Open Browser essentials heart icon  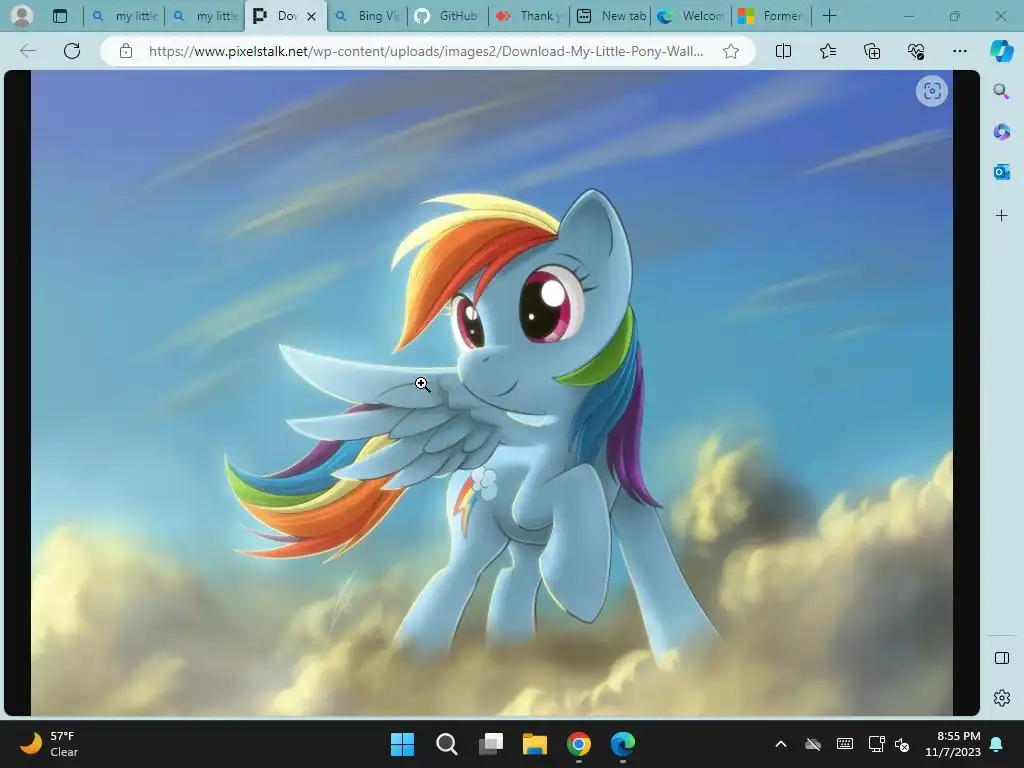click(916, 51)
